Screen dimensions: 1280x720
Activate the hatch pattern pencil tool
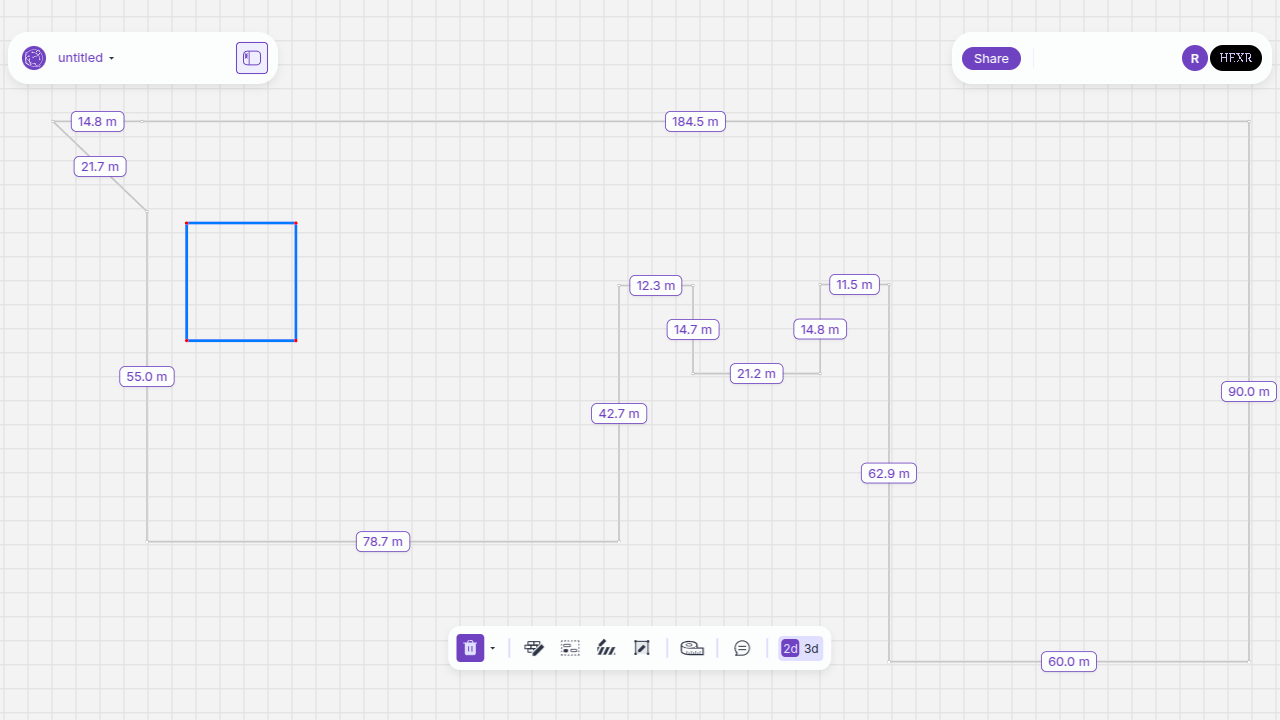click(x=606, y=648)
